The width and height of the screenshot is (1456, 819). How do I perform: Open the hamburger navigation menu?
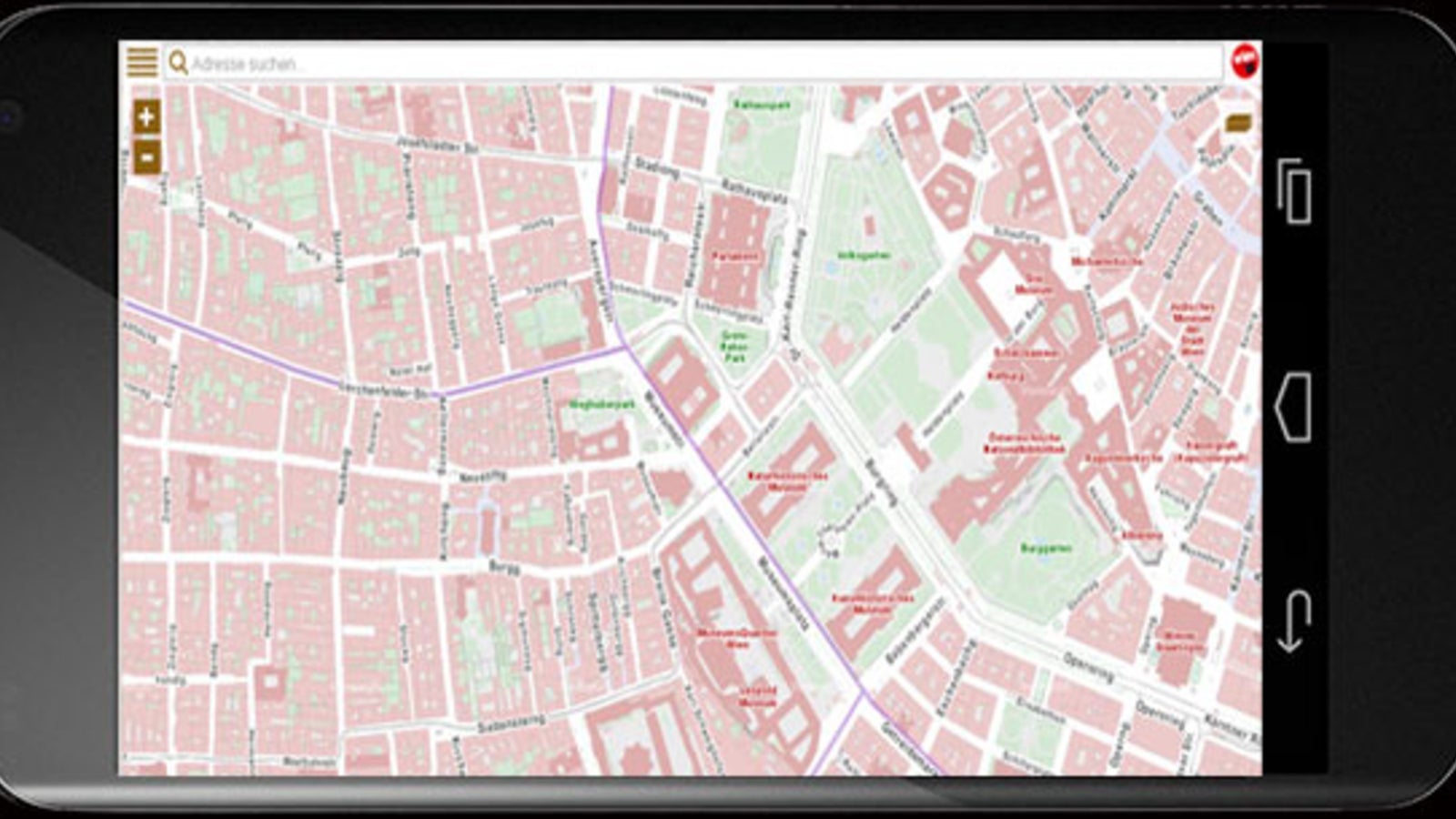tap(142, 60)
